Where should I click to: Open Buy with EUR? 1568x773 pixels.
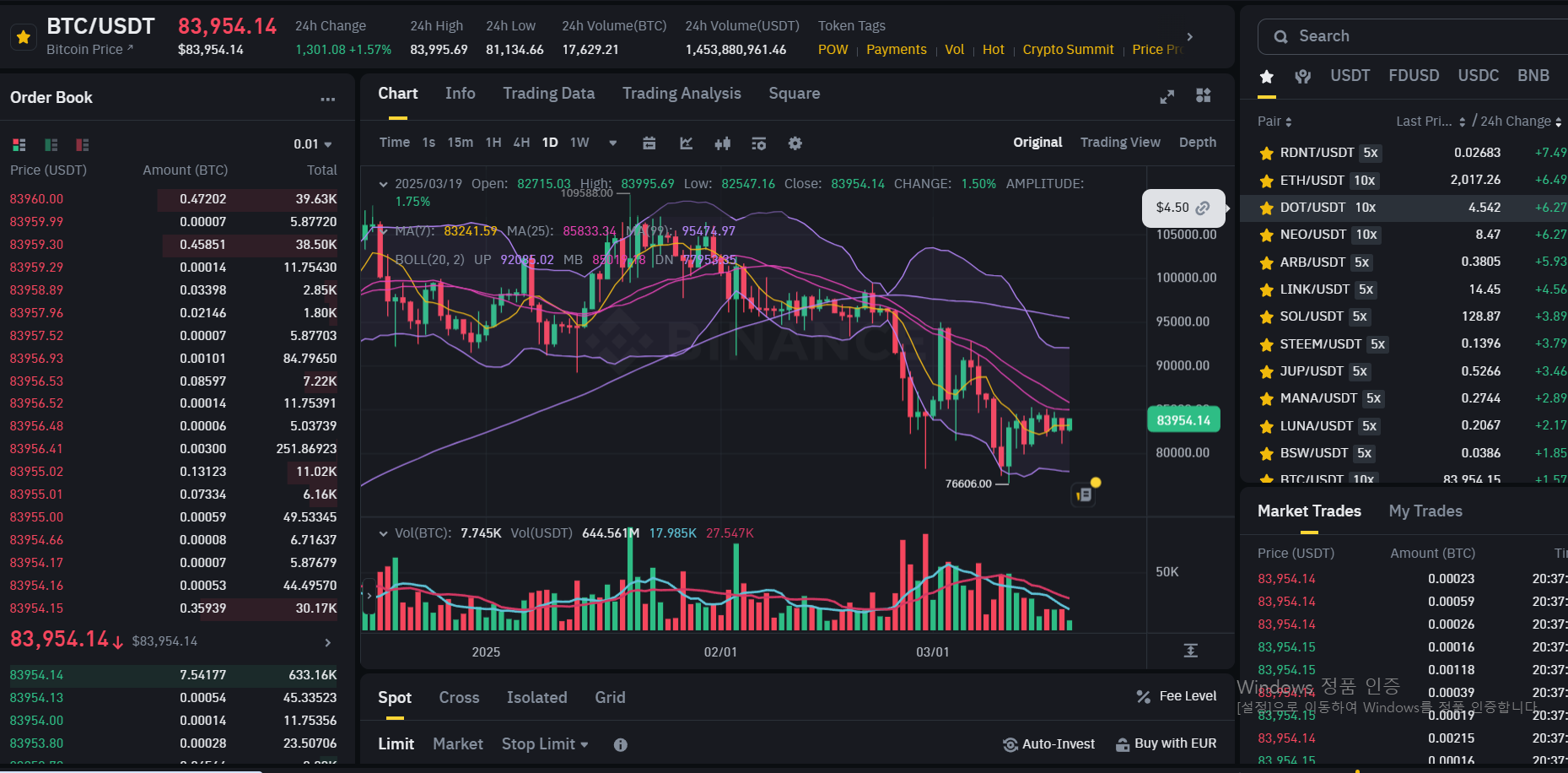(x=1167, y=744)
